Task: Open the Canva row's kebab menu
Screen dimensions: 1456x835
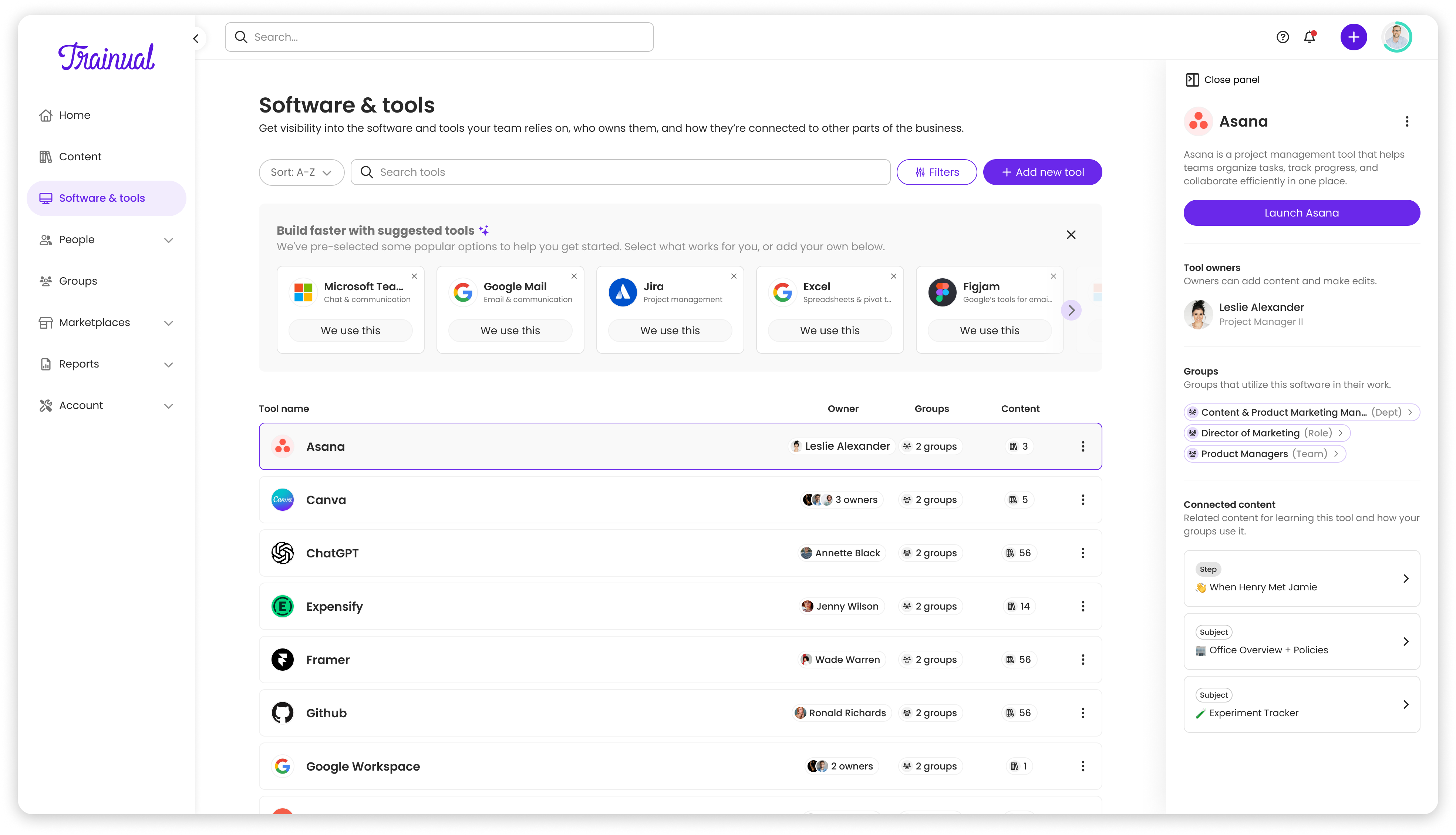Action: (1082, 500)
